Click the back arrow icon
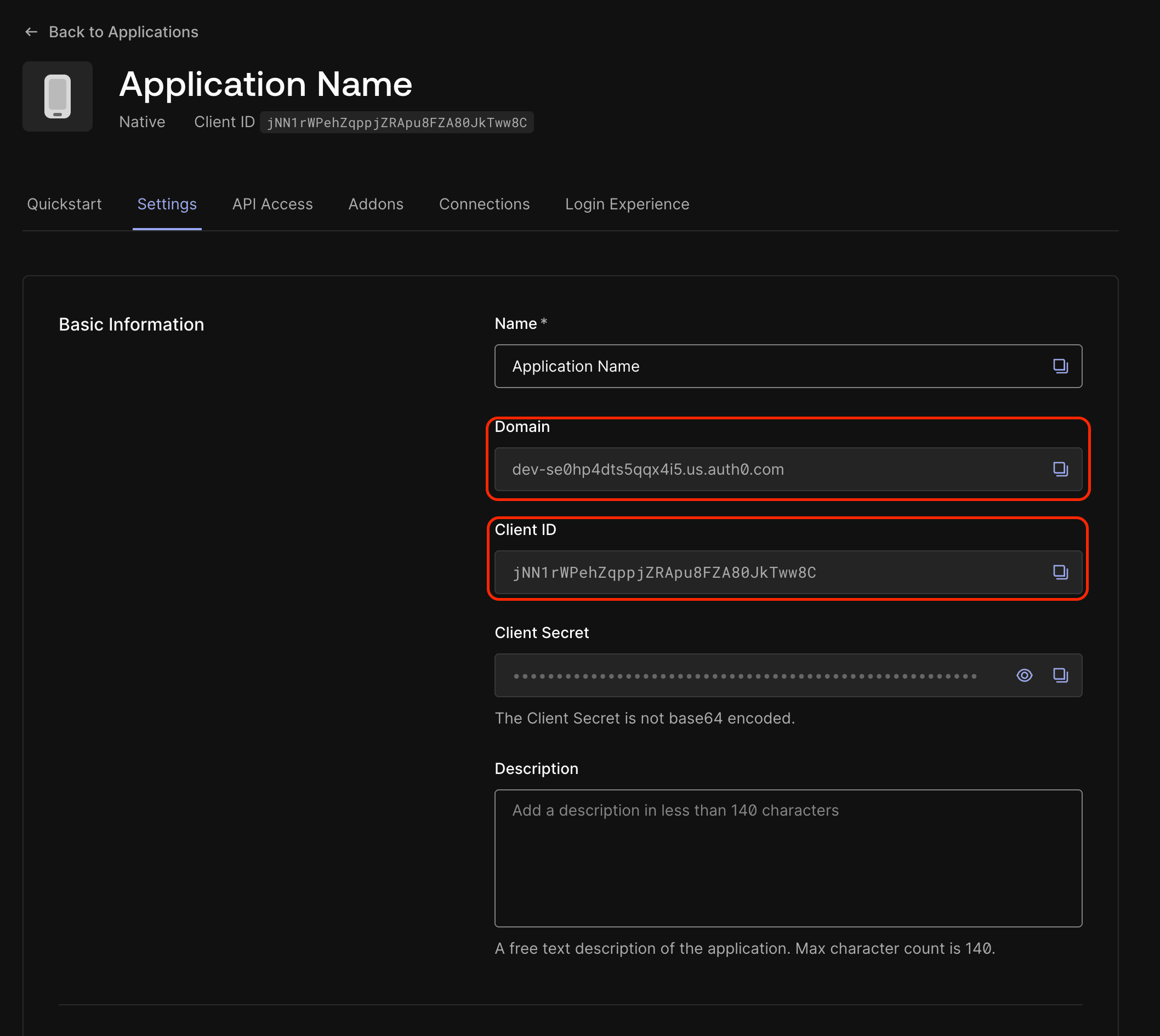The width and height of the screenshot is (1160, 1036). (31, 32)
